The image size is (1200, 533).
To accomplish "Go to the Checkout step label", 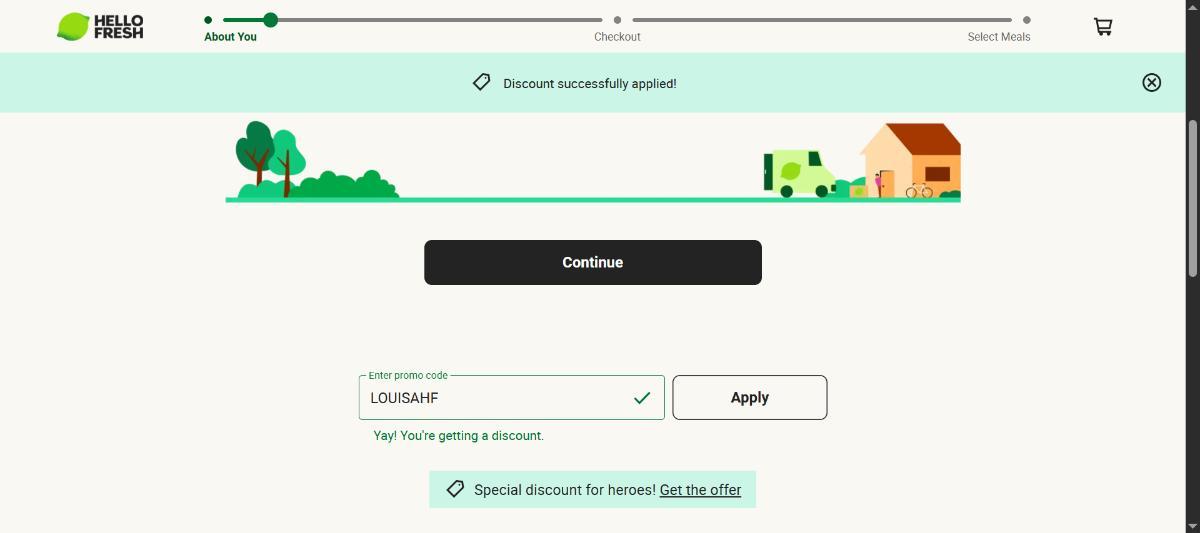I will [617, 37].
